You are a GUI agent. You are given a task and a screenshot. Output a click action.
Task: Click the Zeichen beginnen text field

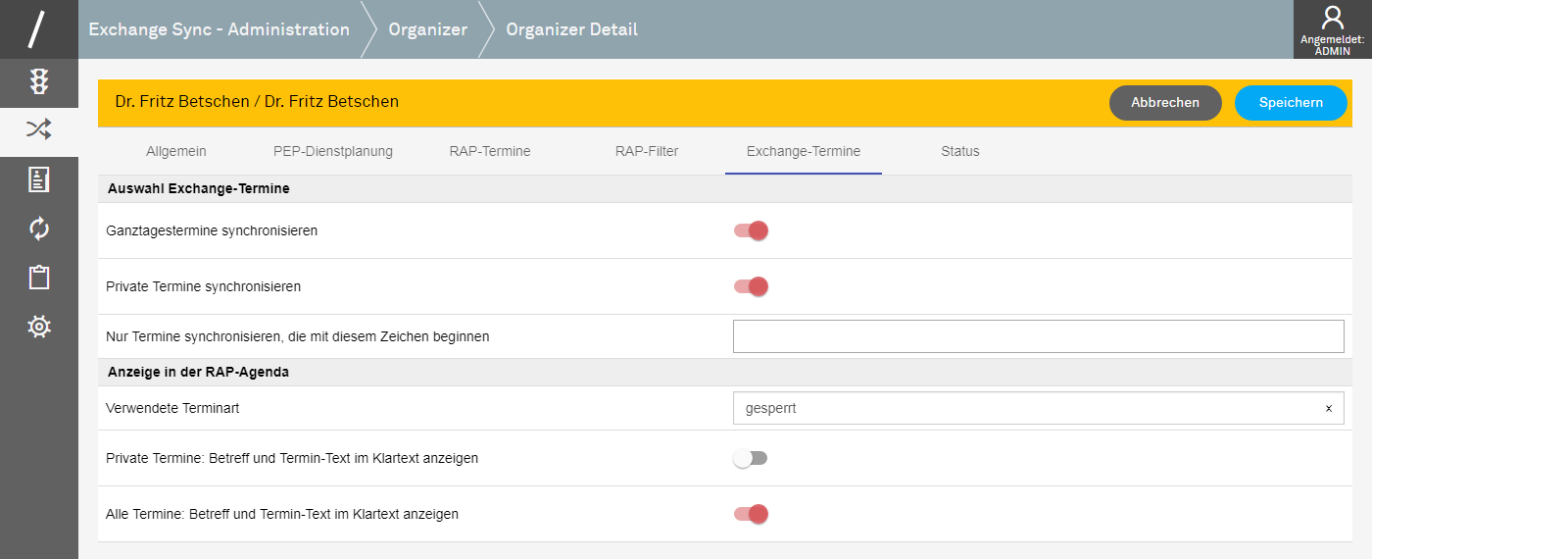(1038, 336)
